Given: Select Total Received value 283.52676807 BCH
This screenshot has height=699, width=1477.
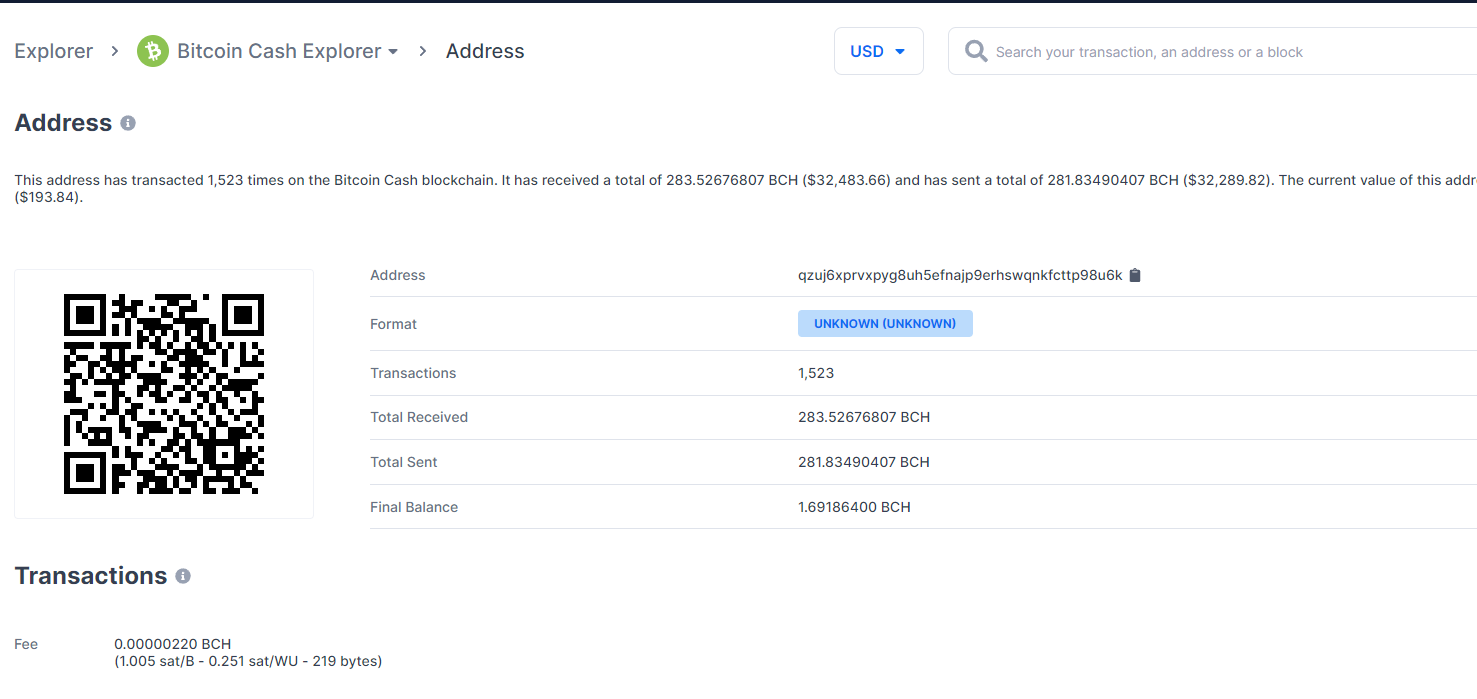Looking at the screenshot, I should tap(864, 417).
